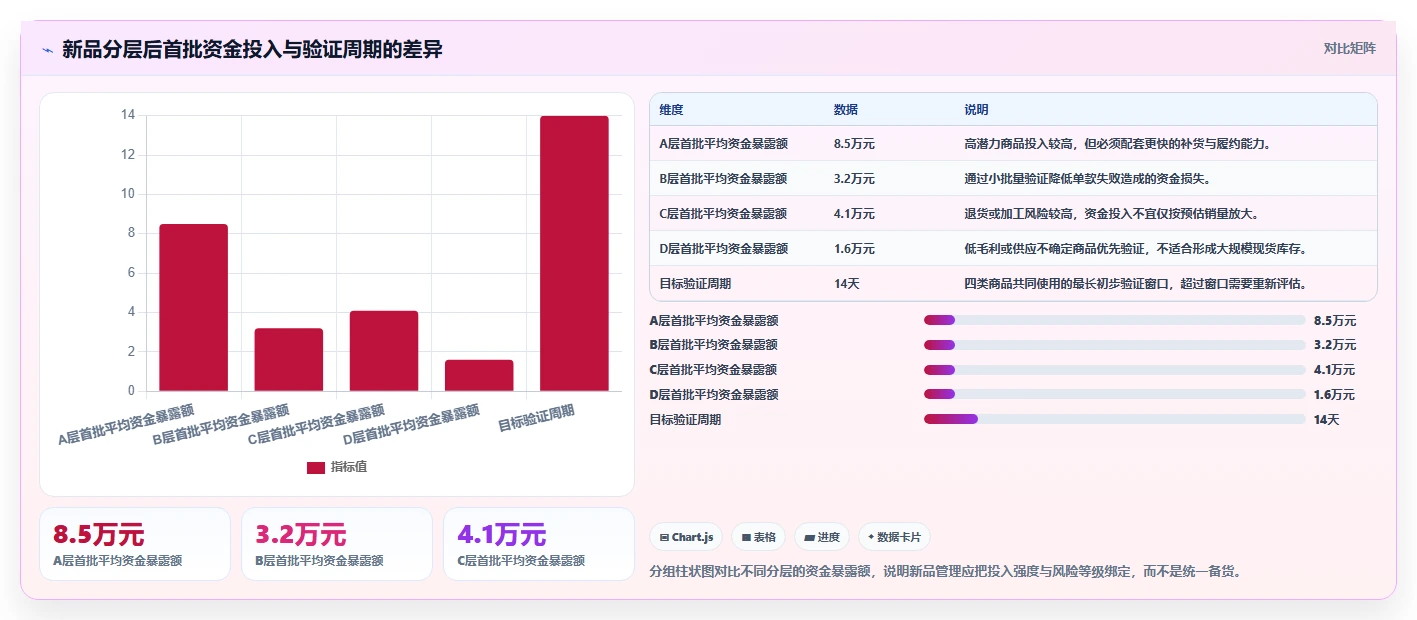Click the B层 progress bar showing 3.2万元
This screenshot has height=620, width=1417.
coord(1115,345)
